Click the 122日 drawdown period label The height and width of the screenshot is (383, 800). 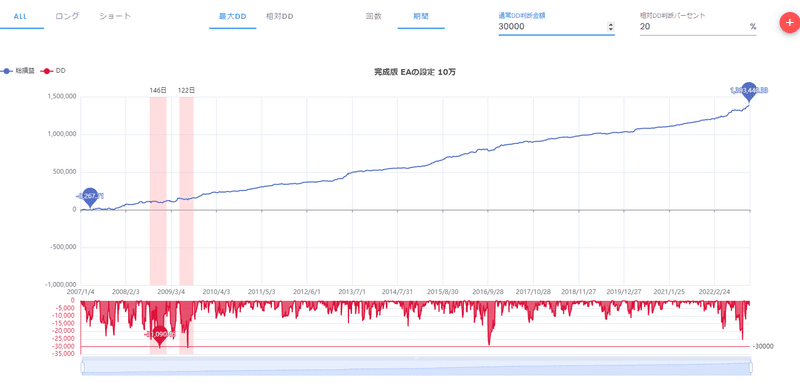pyautogui.click(x=186, y=90)
